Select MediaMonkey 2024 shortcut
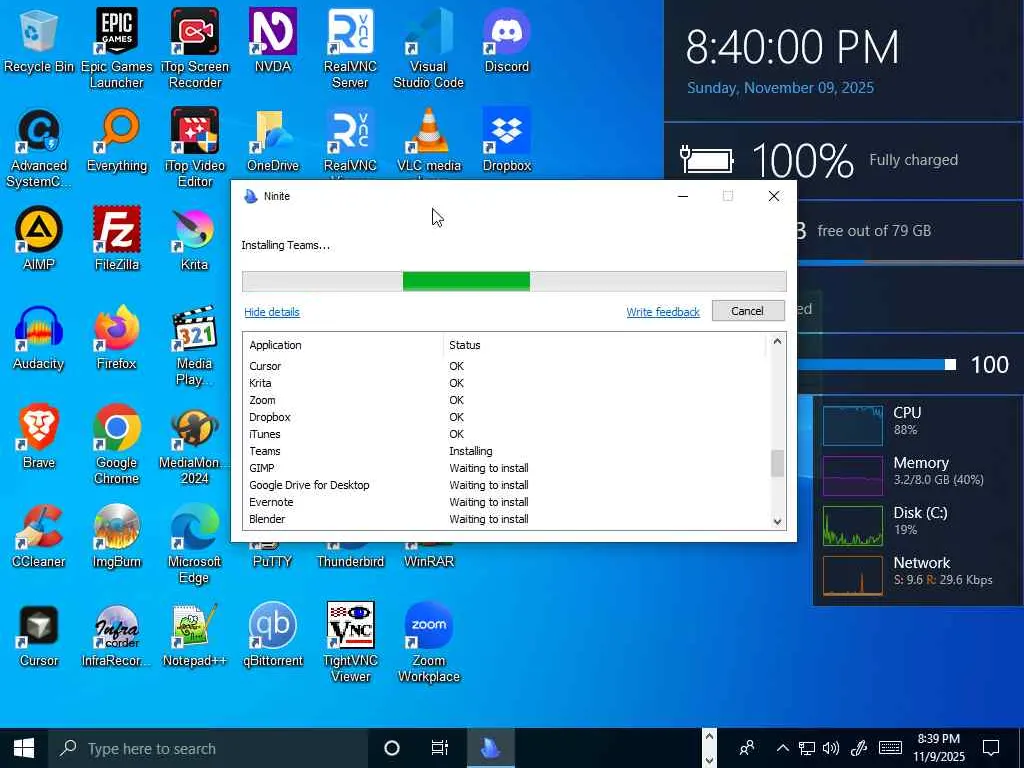This screenshot has height=768, width=1024. point(195,445)
